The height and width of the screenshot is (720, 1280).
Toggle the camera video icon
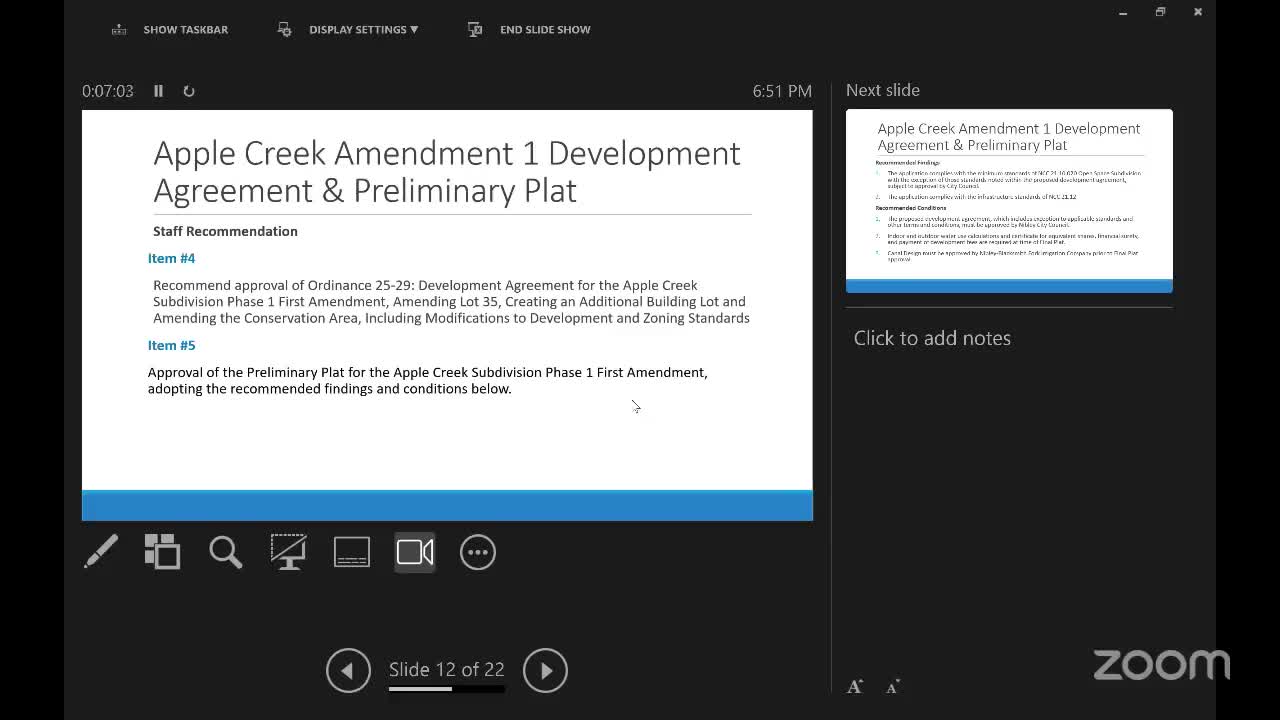click(415, 552)
